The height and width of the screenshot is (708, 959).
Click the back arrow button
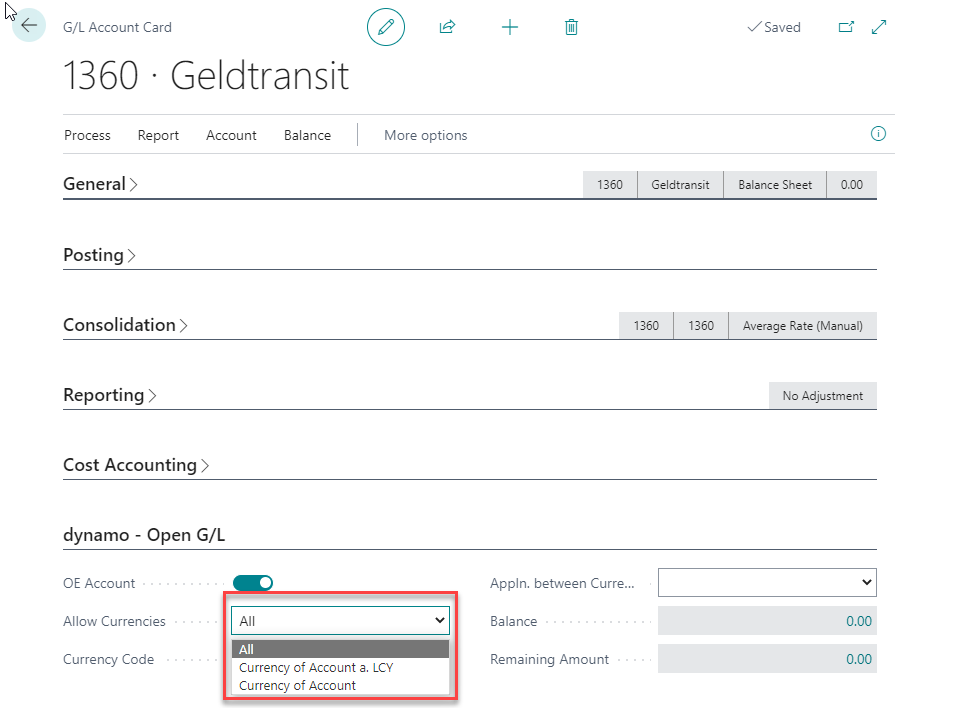point(29,26)
